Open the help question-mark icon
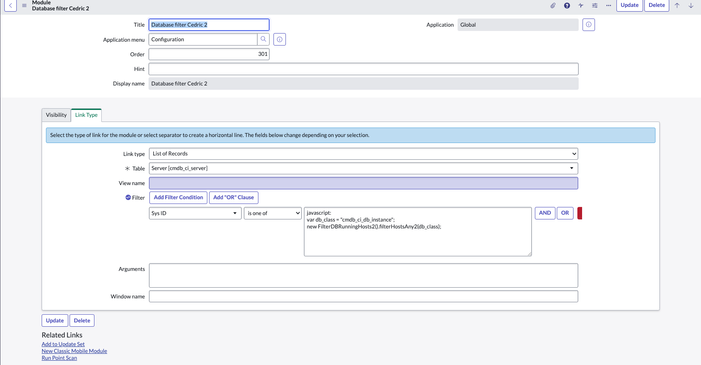 (567, 5)
